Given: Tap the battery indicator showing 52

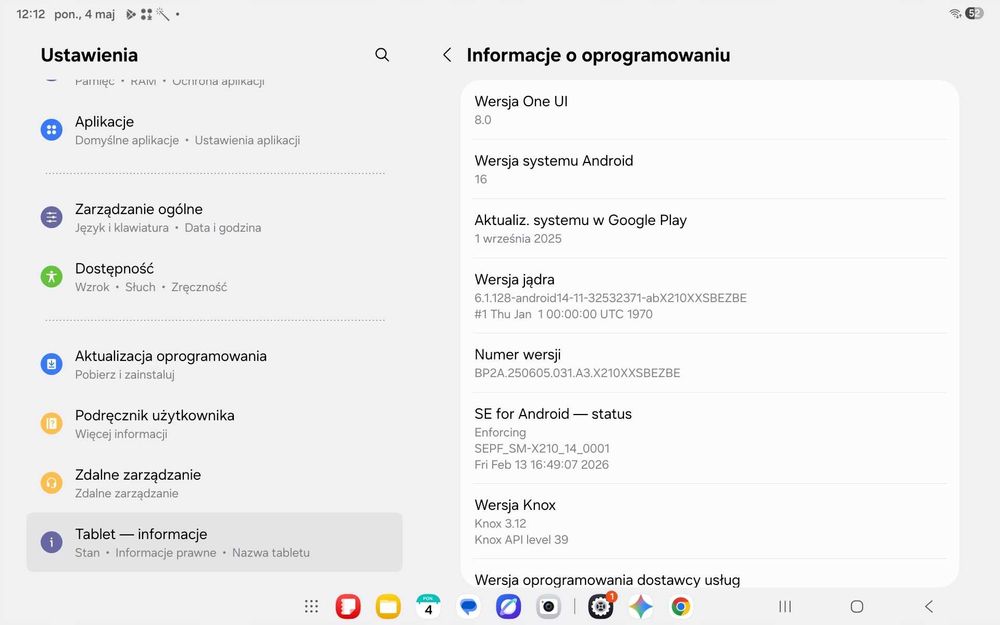Looking at the screenshot, I should pos(974,13).
